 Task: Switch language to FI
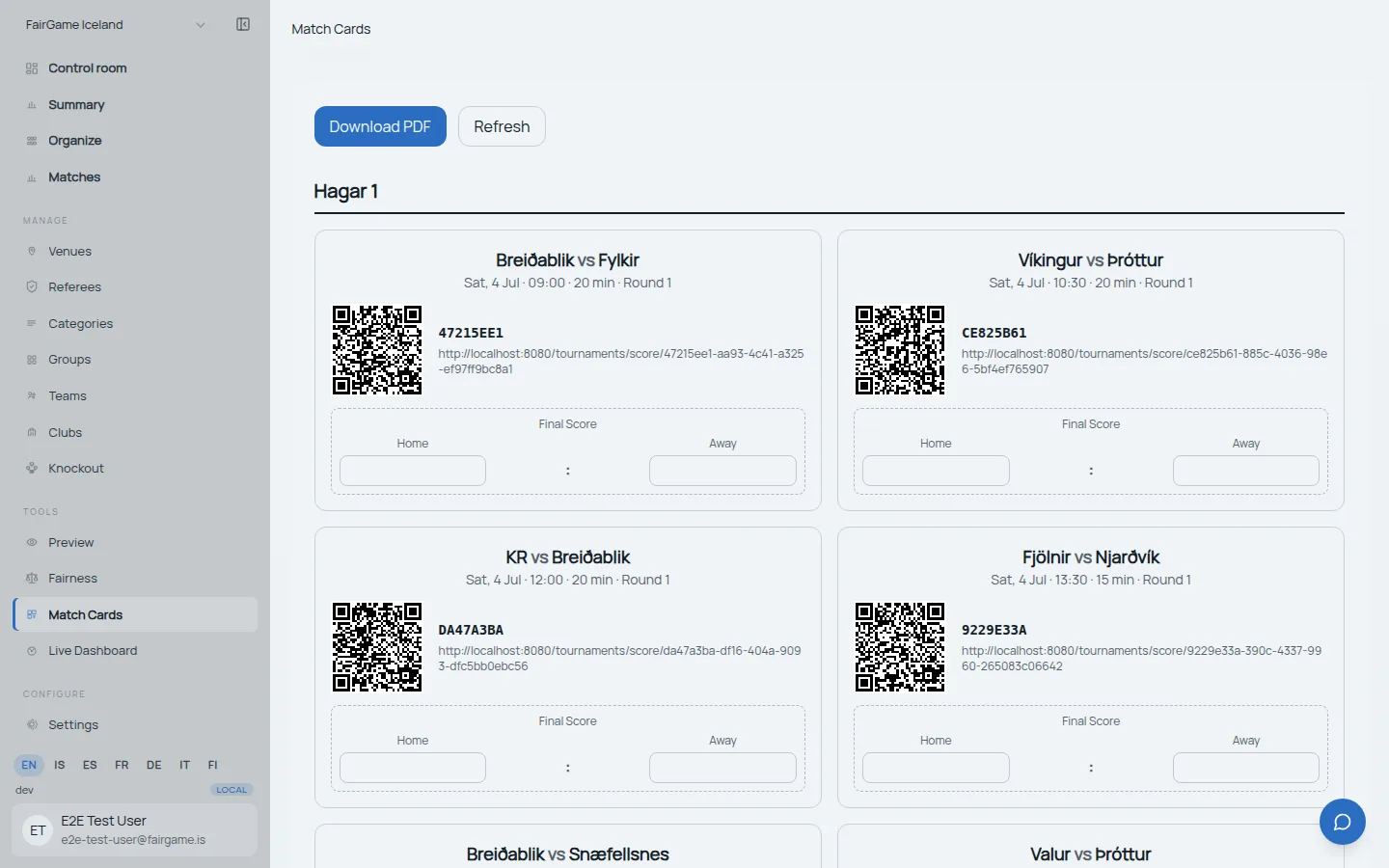[213, 765]
